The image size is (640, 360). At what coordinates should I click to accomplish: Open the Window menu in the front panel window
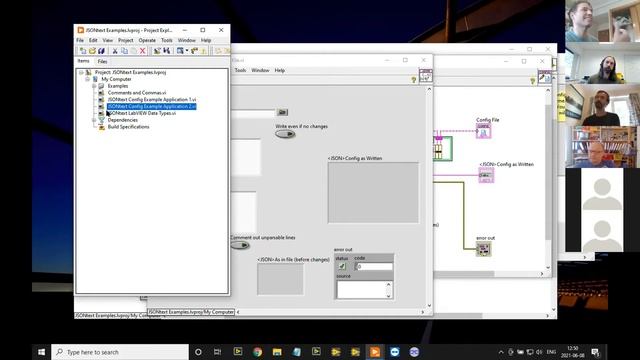pyautogui.click(x=260, y=70)
